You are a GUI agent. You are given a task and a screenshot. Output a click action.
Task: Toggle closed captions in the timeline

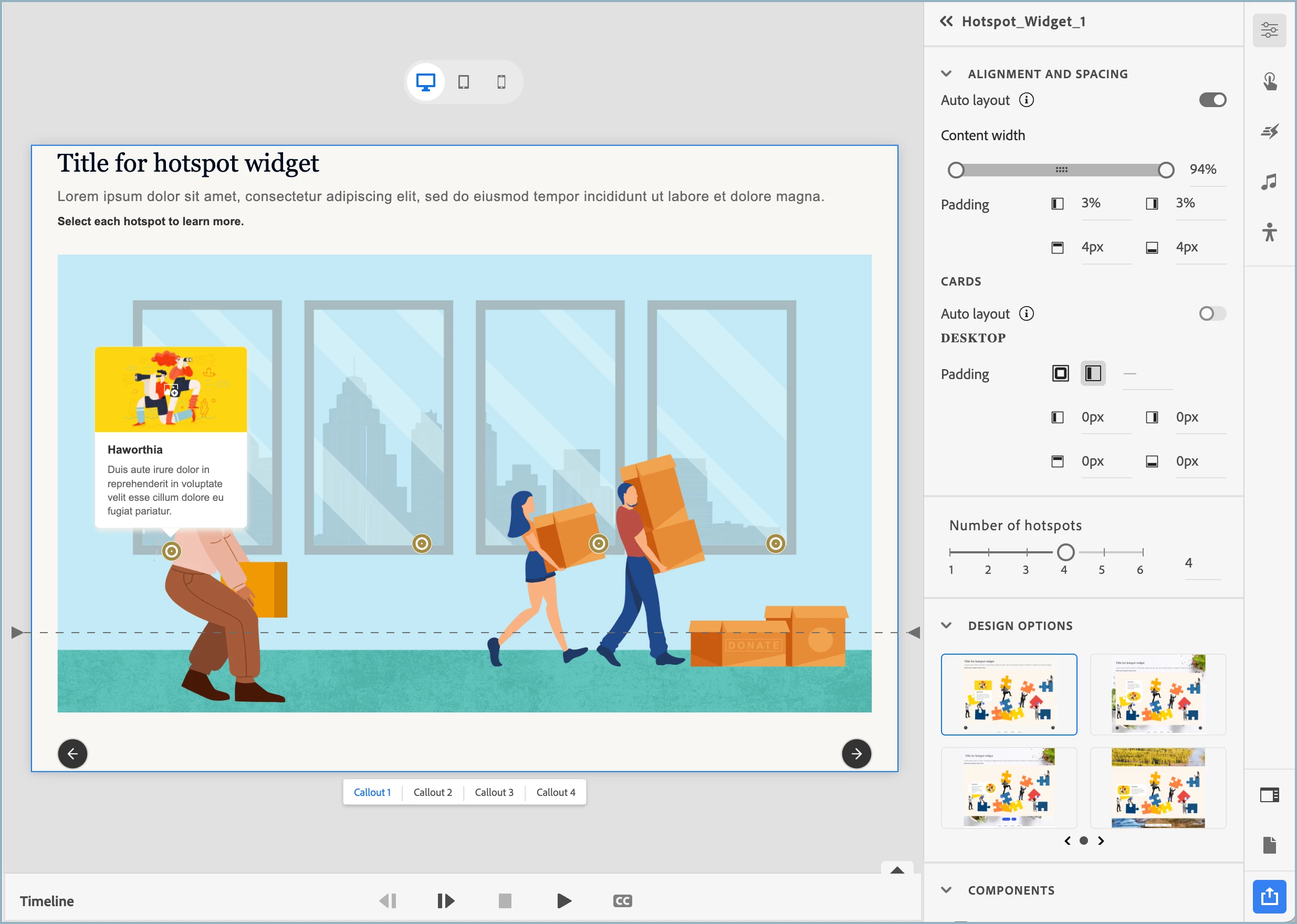pyautogui.click(x=622, y=901)
